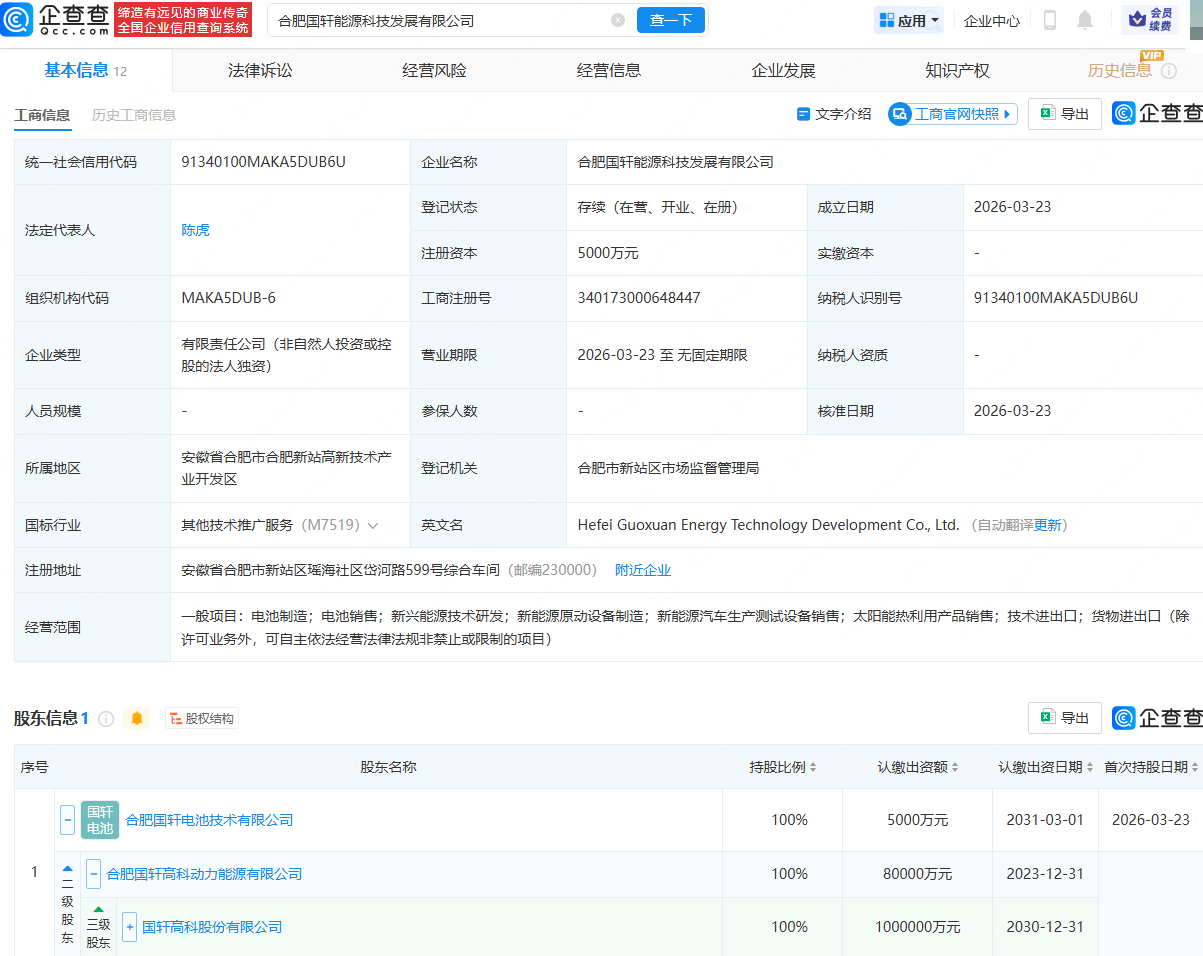
Task: Click the 企查查 logo in top left
Action: (x=55, y=20)
